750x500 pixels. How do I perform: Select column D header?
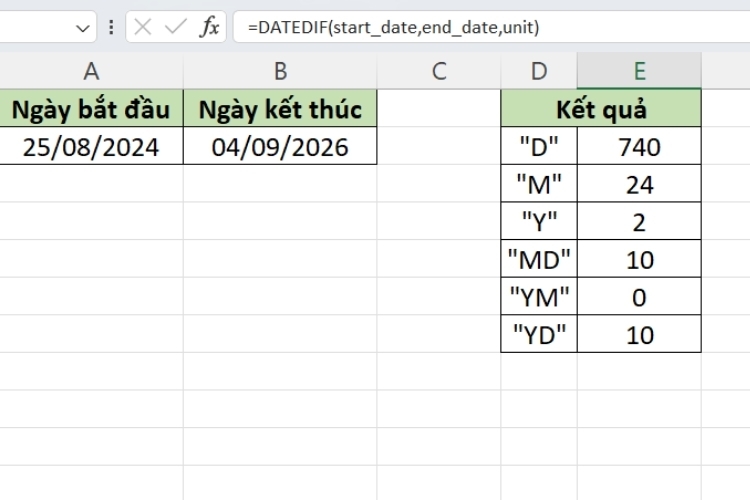point(539,71)
